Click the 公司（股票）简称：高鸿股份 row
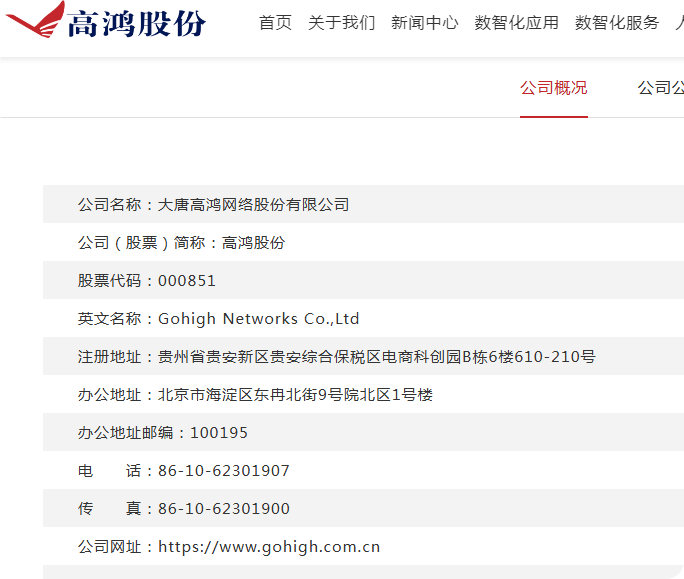684x579 pixels. point(363,242)
